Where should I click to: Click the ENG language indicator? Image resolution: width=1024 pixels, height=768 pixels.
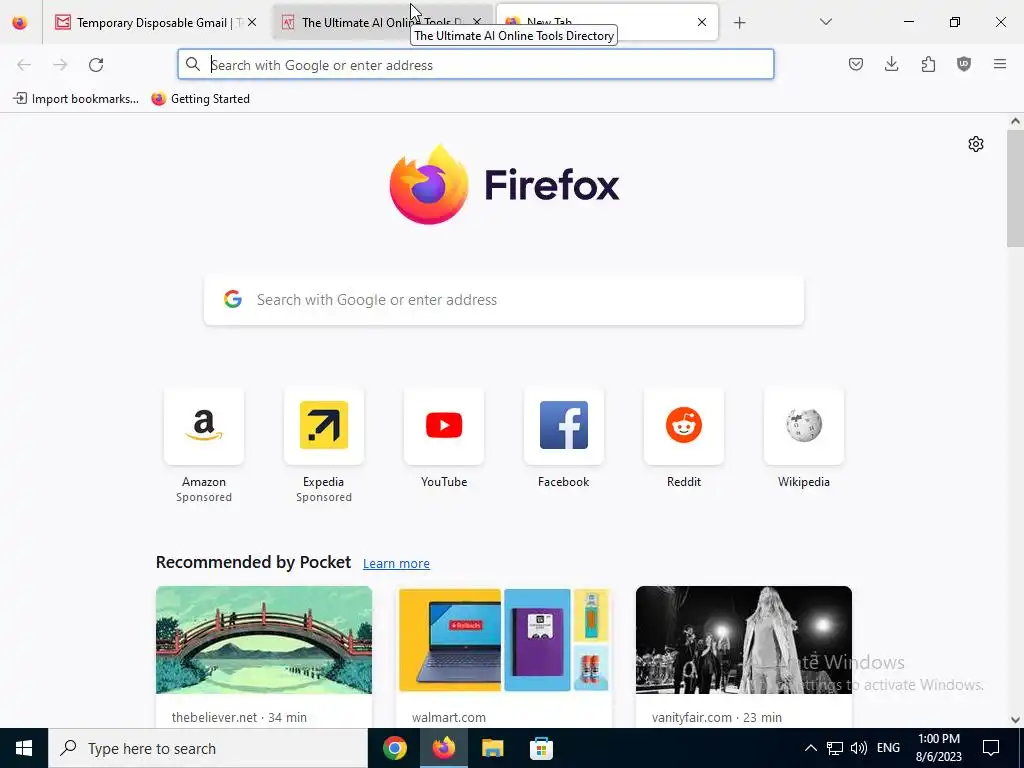[x=888, y=748]
